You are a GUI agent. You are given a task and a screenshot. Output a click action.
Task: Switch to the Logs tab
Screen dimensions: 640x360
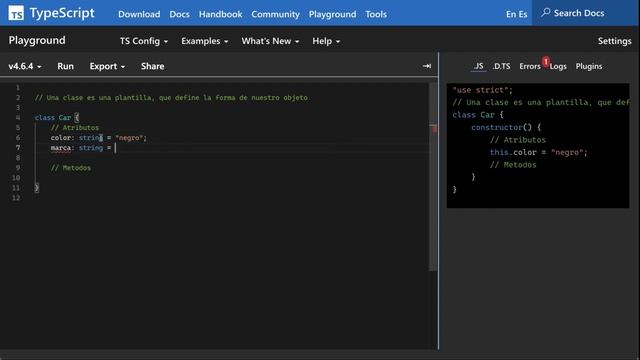558,66
